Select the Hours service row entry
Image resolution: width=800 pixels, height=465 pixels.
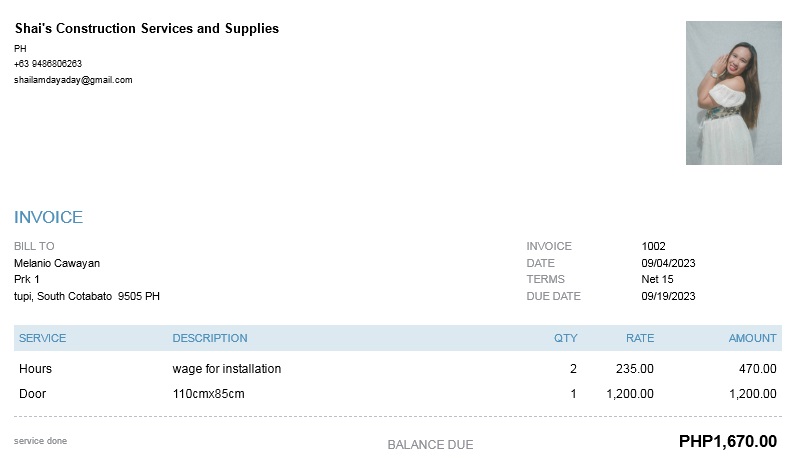tap(35, 369)
